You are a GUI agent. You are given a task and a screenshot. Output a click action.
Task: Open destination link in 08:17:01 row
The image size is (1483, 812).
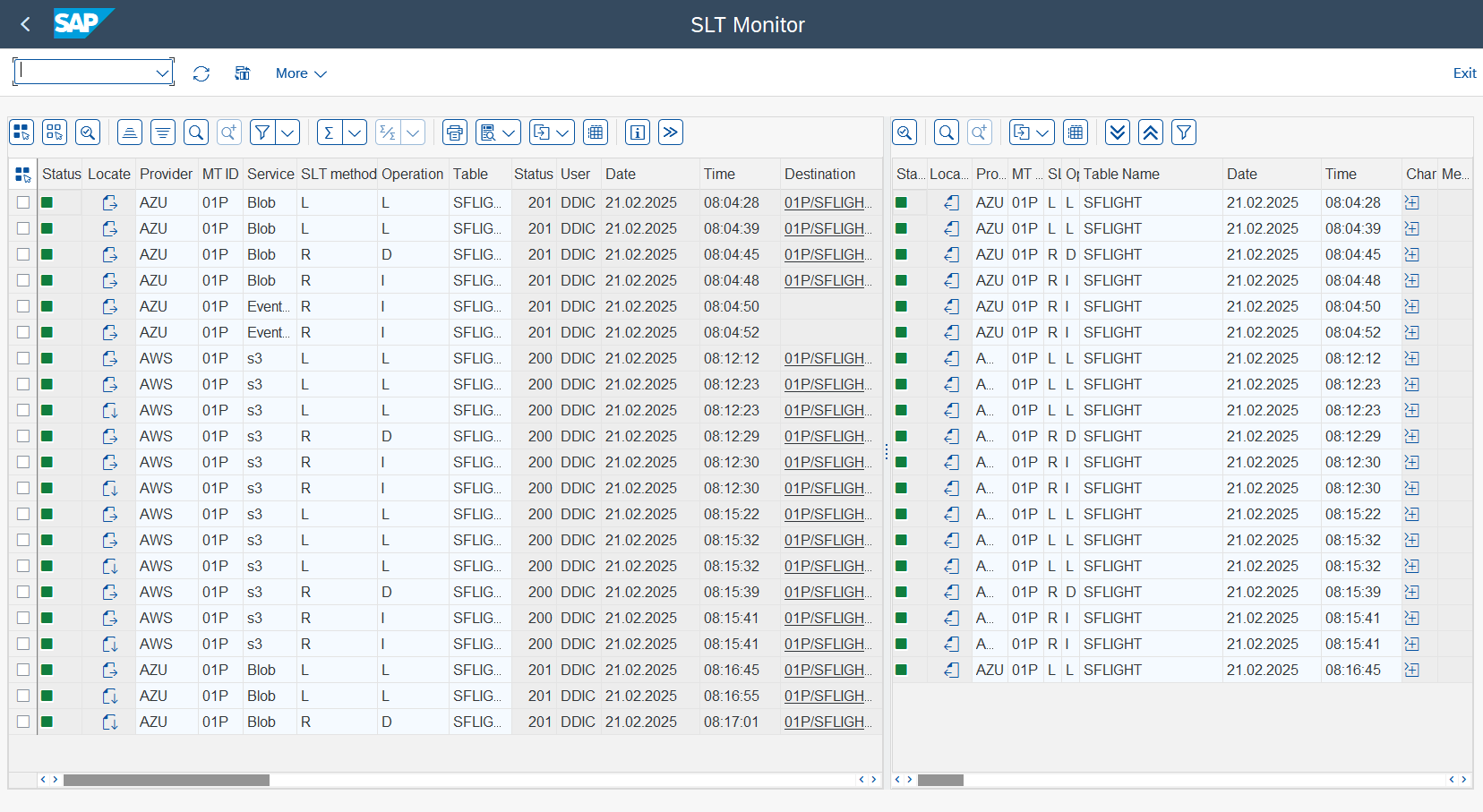coord(827,722)
